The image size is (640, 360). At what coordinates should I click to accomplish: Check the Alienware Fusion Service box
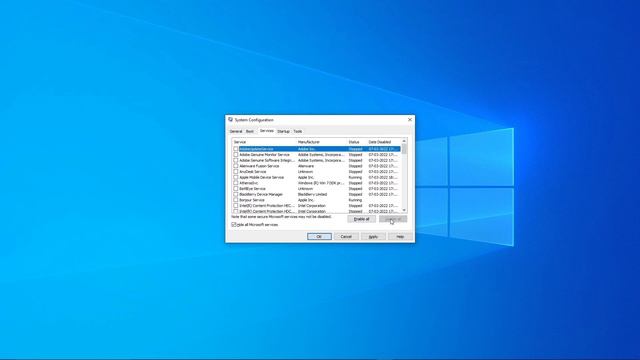point(236,166)
